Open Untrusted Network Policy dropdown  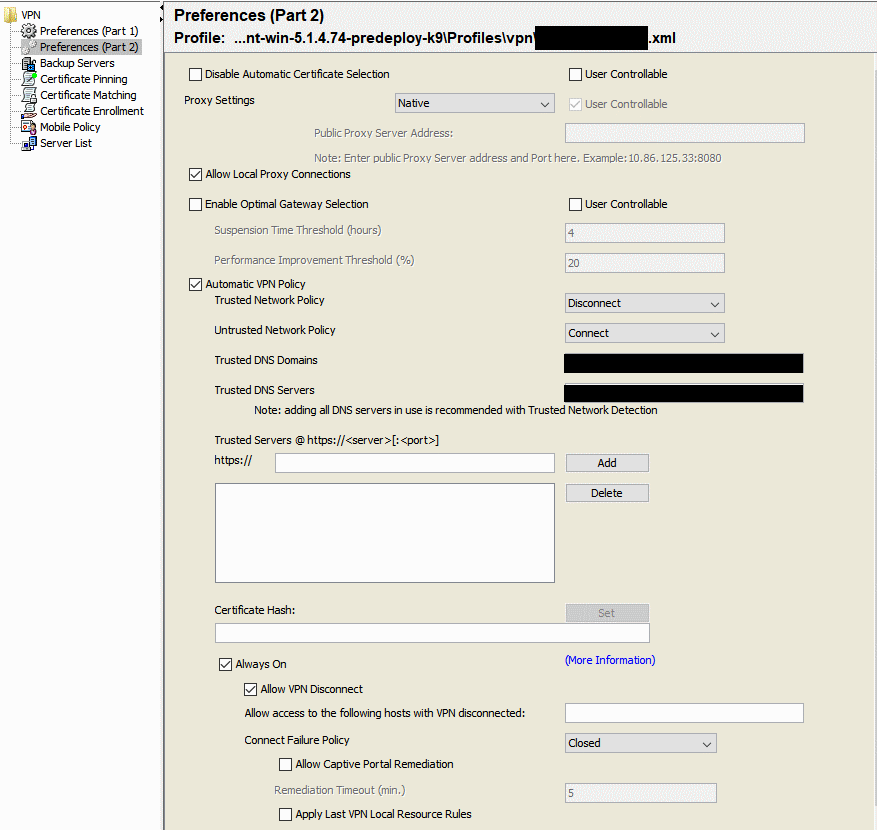(644, 333)
